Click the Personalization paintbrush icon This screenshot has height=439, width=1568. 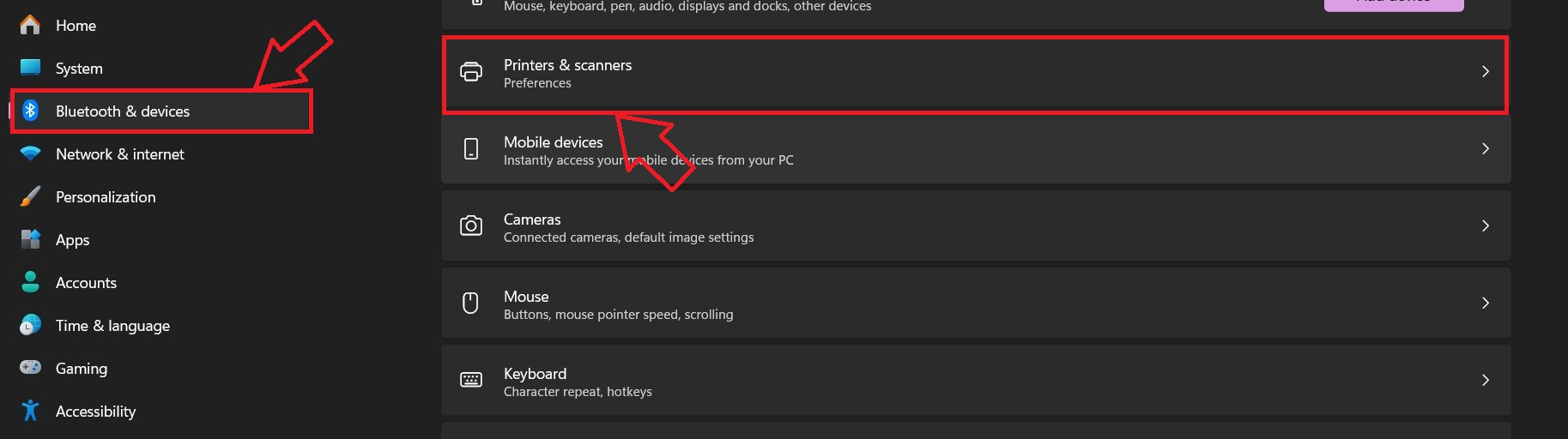(x=30, y=196)
